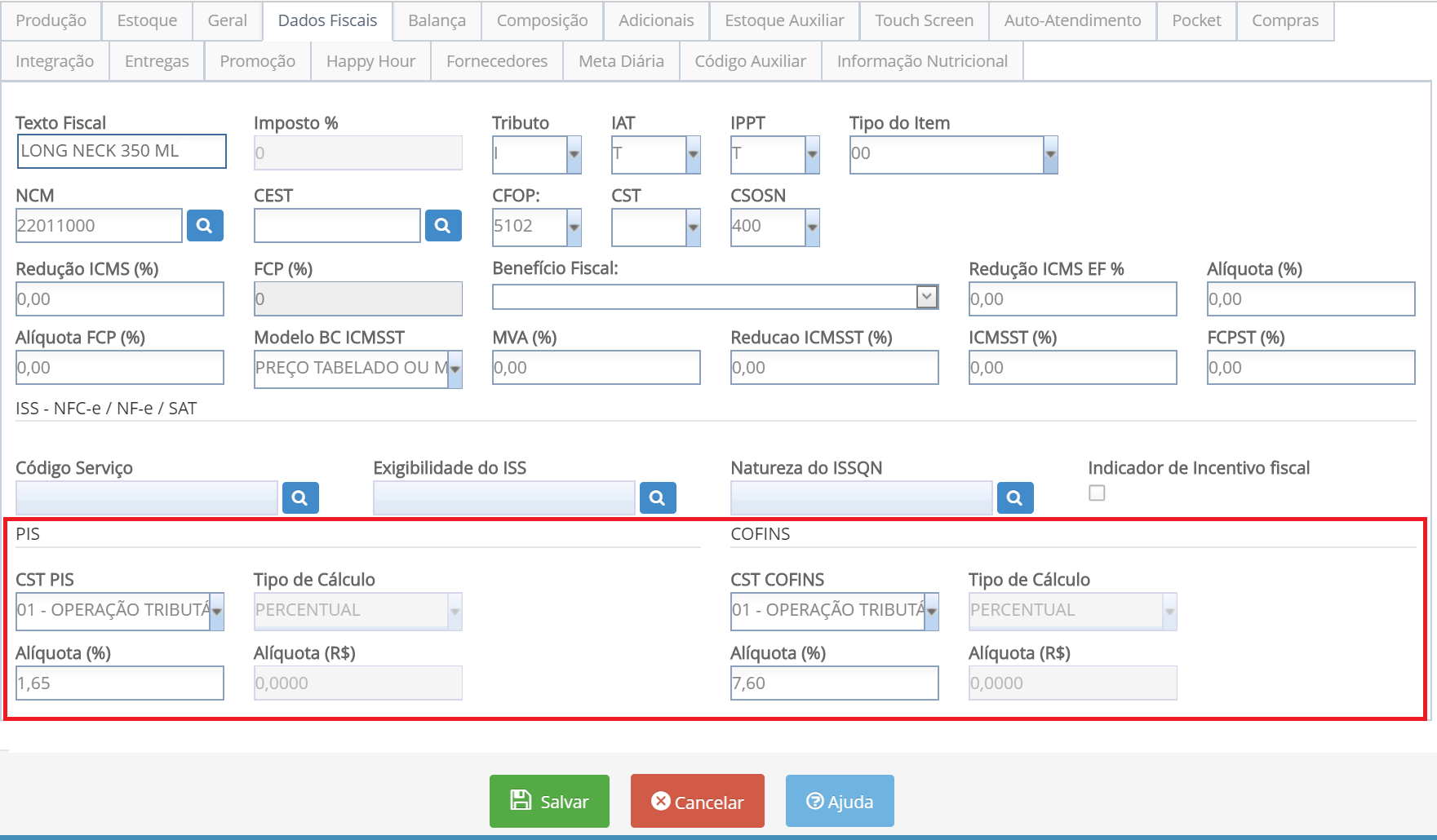The width and height of the screenshot is (1437, 840).
Task: Open help with the Ajuda button
Action: [x=840, y=802]
